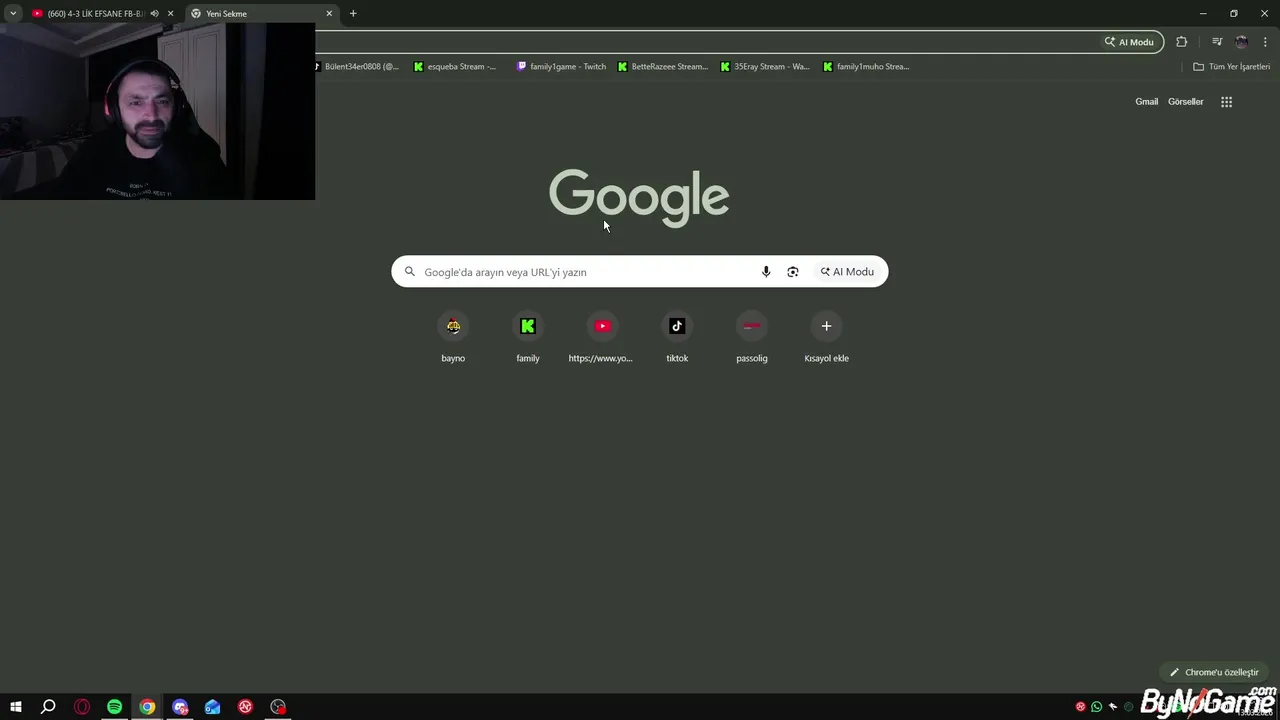Open the Google apps grid

click(x=1227, y=102)
